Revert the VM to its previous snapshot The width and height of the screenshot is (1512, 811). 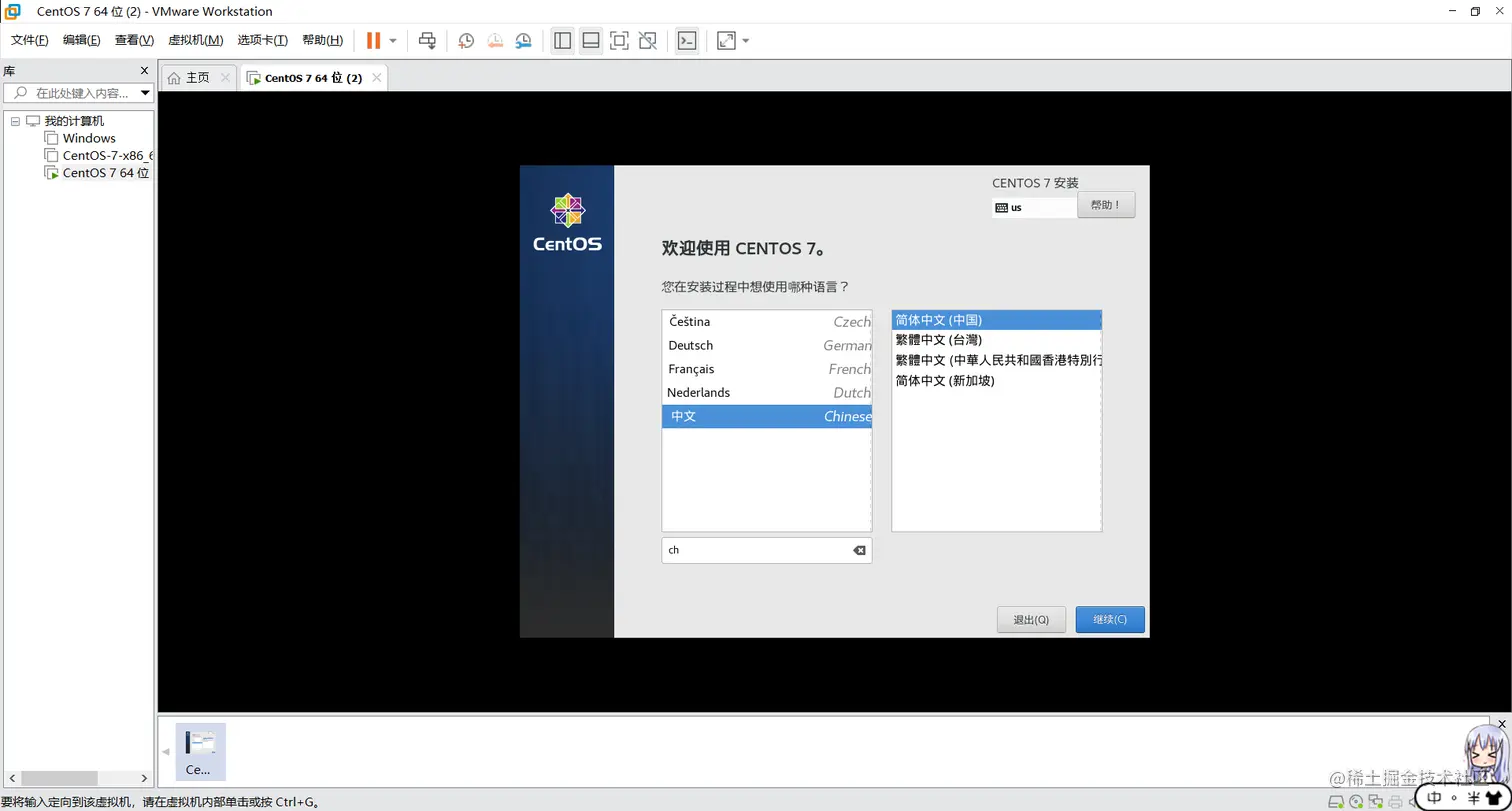point(495,41)
